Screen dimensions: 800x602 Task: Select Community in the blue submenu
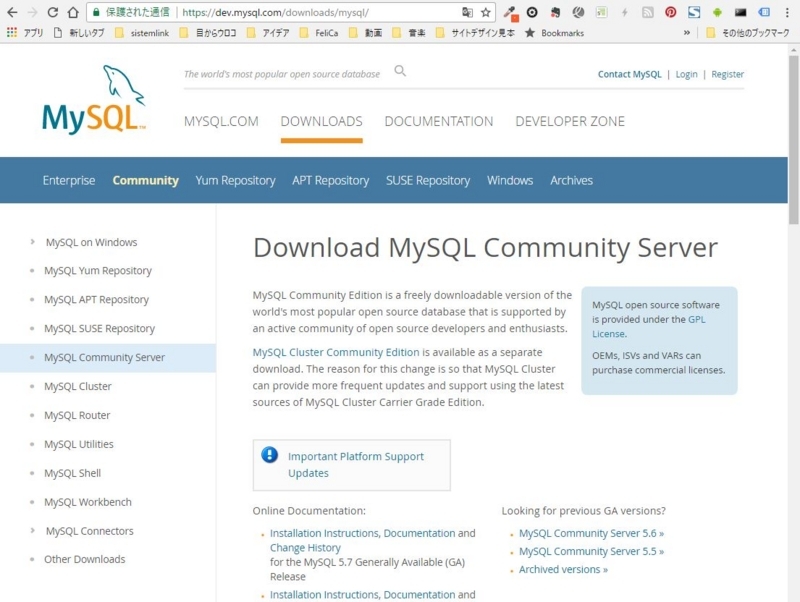[145, 181]
